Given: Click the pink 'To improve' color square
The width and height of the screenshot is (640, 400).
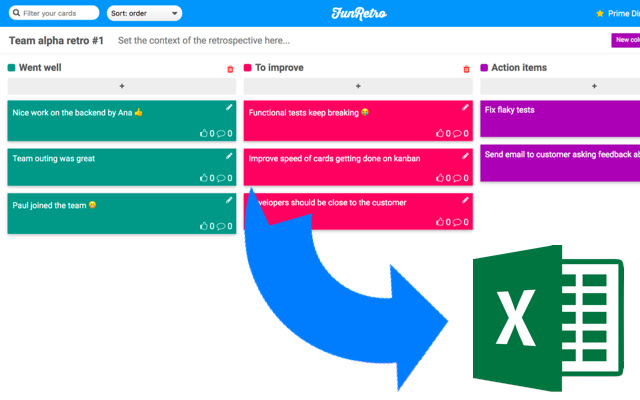Looking at the screenshot, I should (247, 68).
